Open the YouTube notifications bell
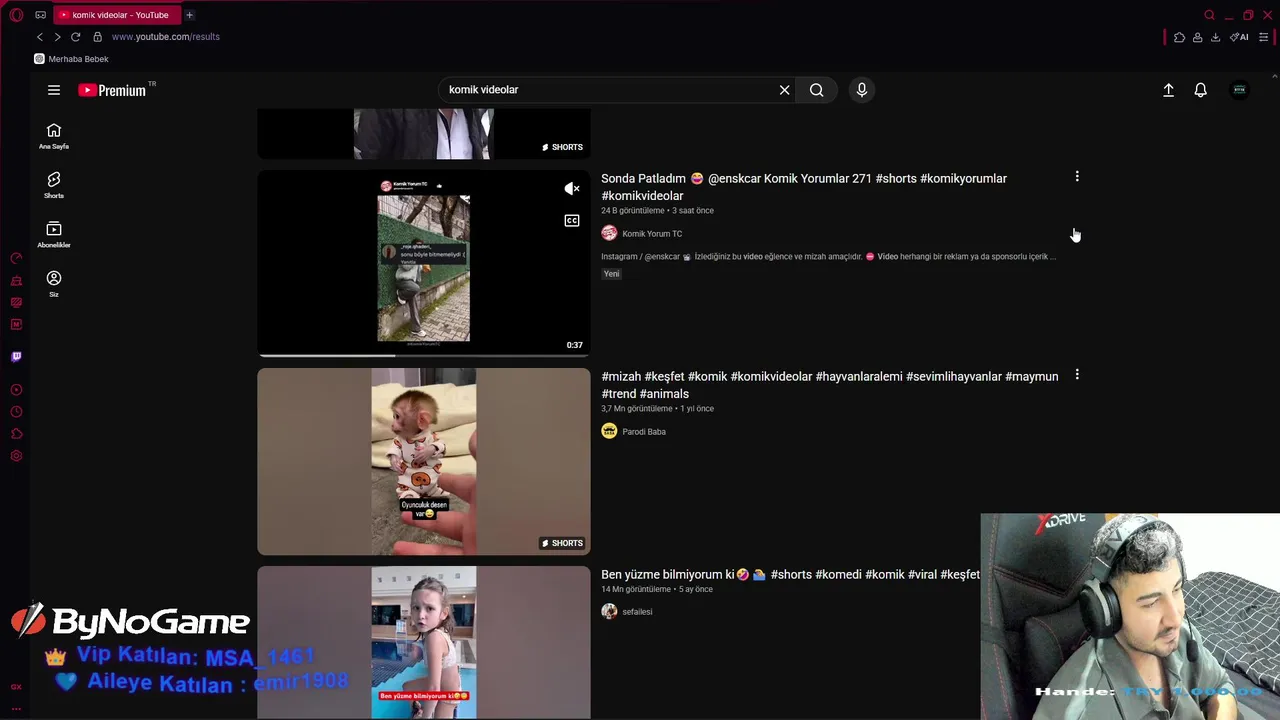Image resolution: width=1280 pixels, height=720 pixels. (x=1201, y=90)
